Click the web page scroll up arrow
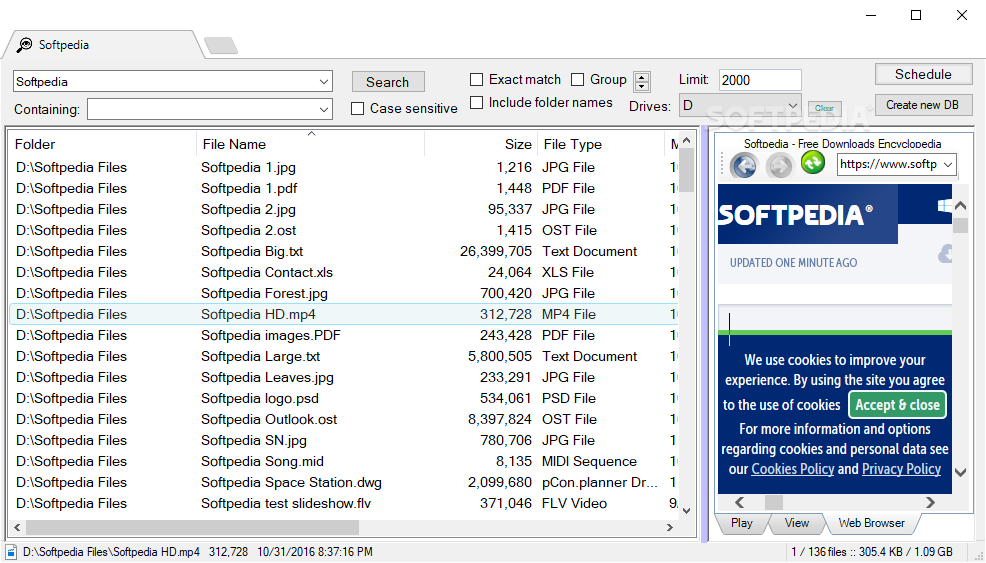 coord(960,205)
